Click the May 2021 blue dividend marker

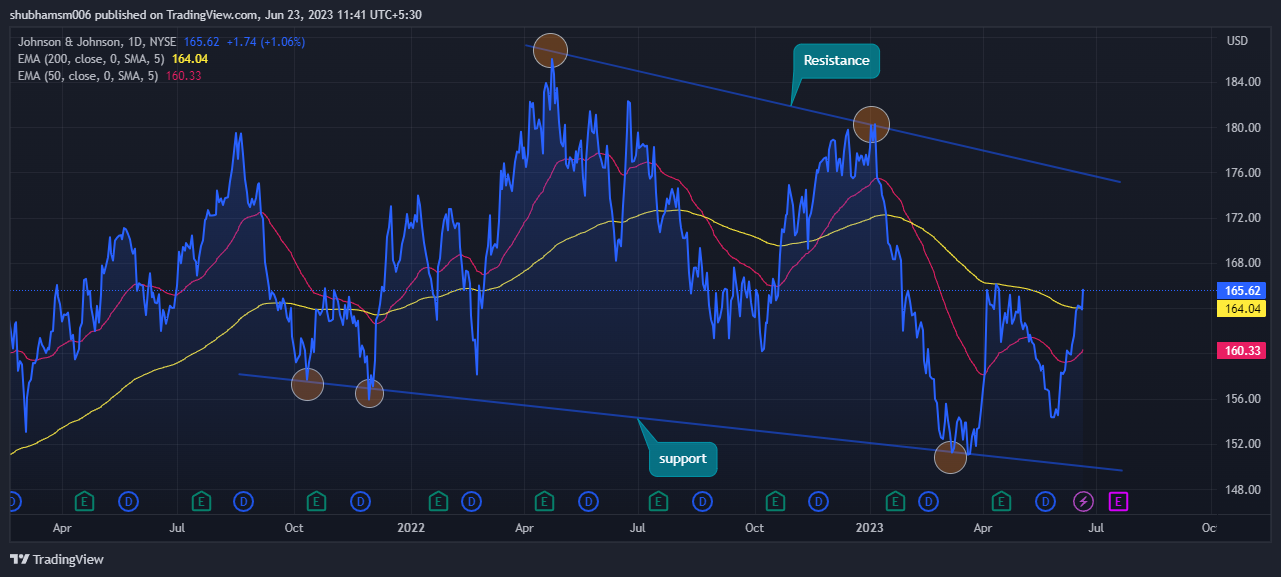tap(128, 500)
